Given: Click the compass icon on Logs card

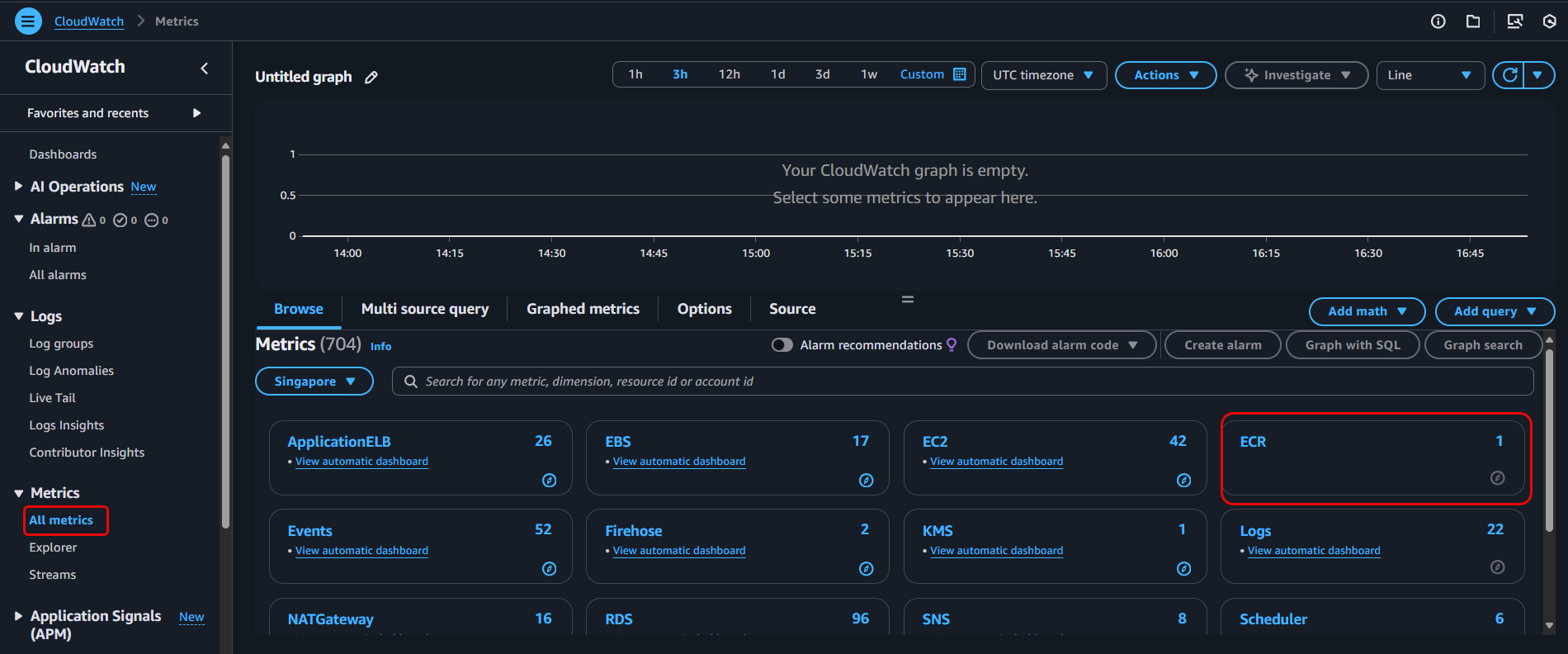Looking at the screenshot, I should pyautogui.click(x=1497, y=566).
